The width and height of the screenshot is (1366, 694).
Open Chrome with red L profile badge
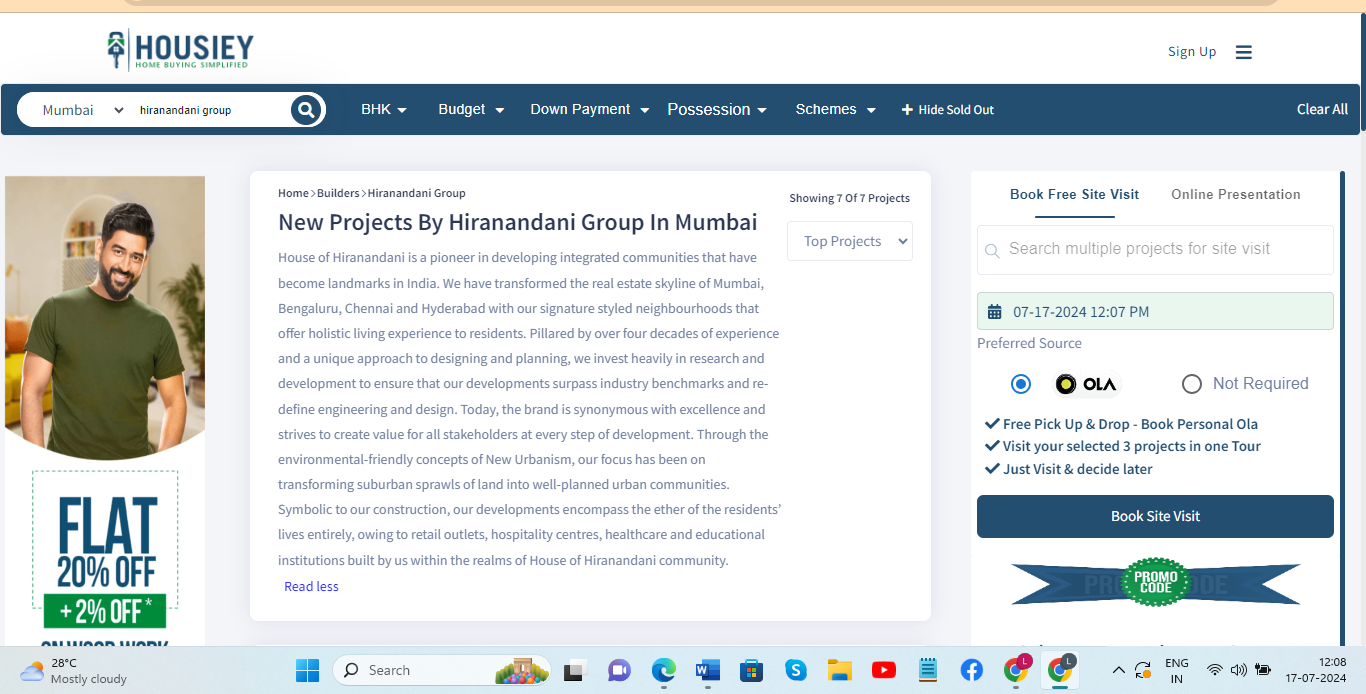(x=1016, y=669)
